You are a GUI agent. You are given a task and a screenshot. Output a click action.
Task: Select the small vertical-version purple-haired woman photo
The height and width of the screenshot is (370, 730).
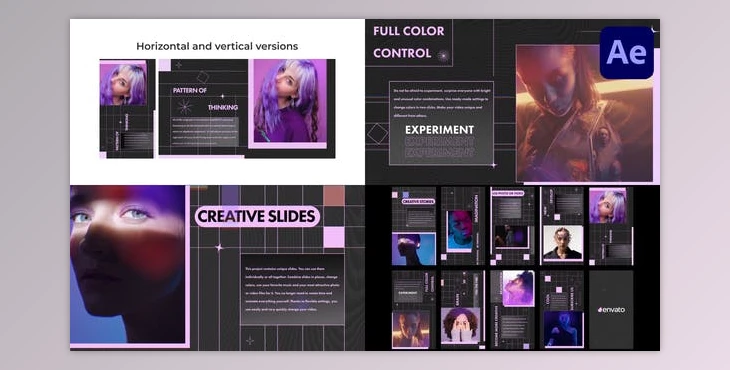click(x=123, y=85)
